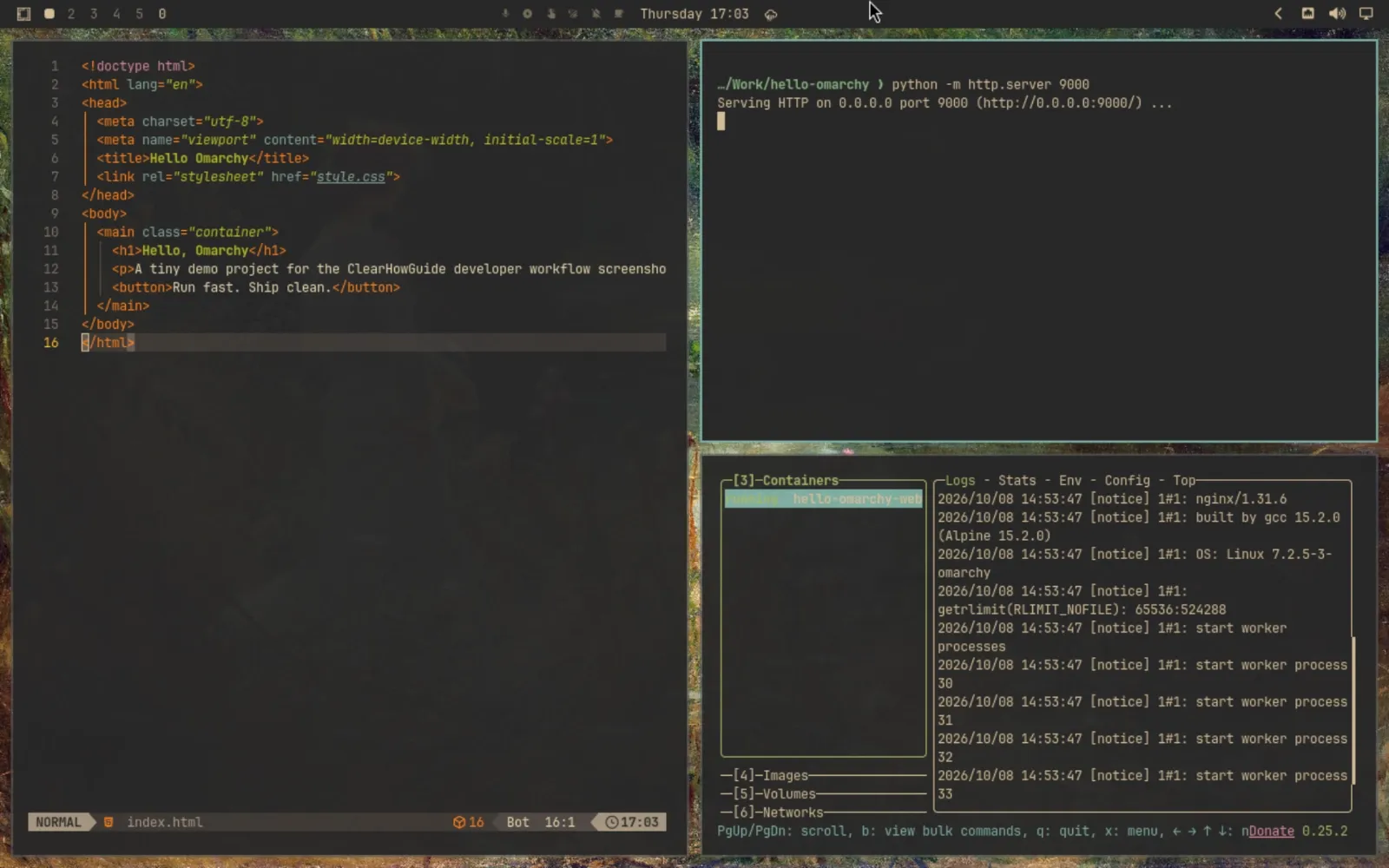Click the hand-shaped icon in top bar
This screenshot has width=1389, height=868.
pos(550,14)
